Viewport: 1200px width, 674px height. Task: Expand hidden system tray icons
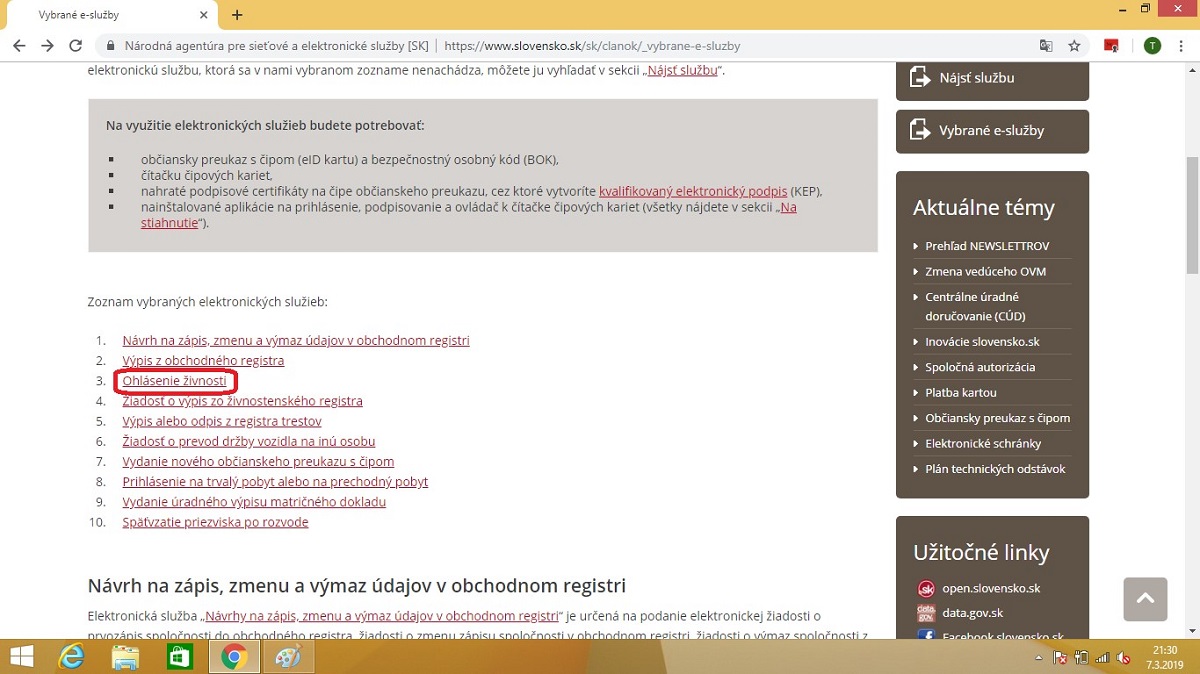coord(1040,657)
